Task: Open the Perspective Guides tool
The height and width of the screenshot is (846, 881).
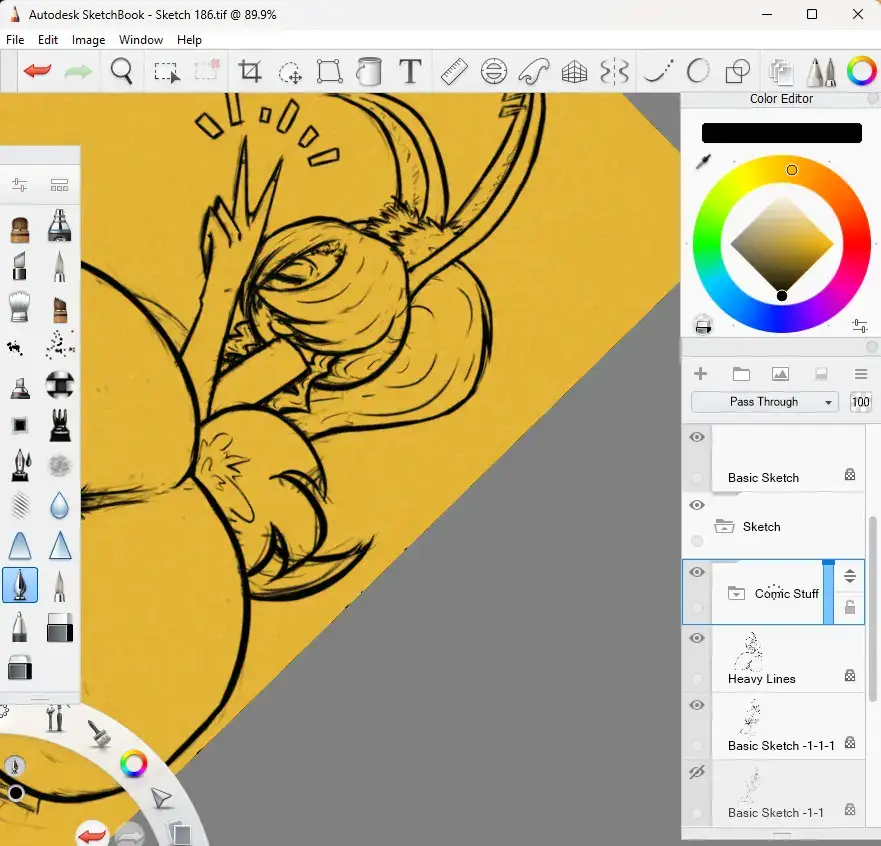Action: (574, 71)
